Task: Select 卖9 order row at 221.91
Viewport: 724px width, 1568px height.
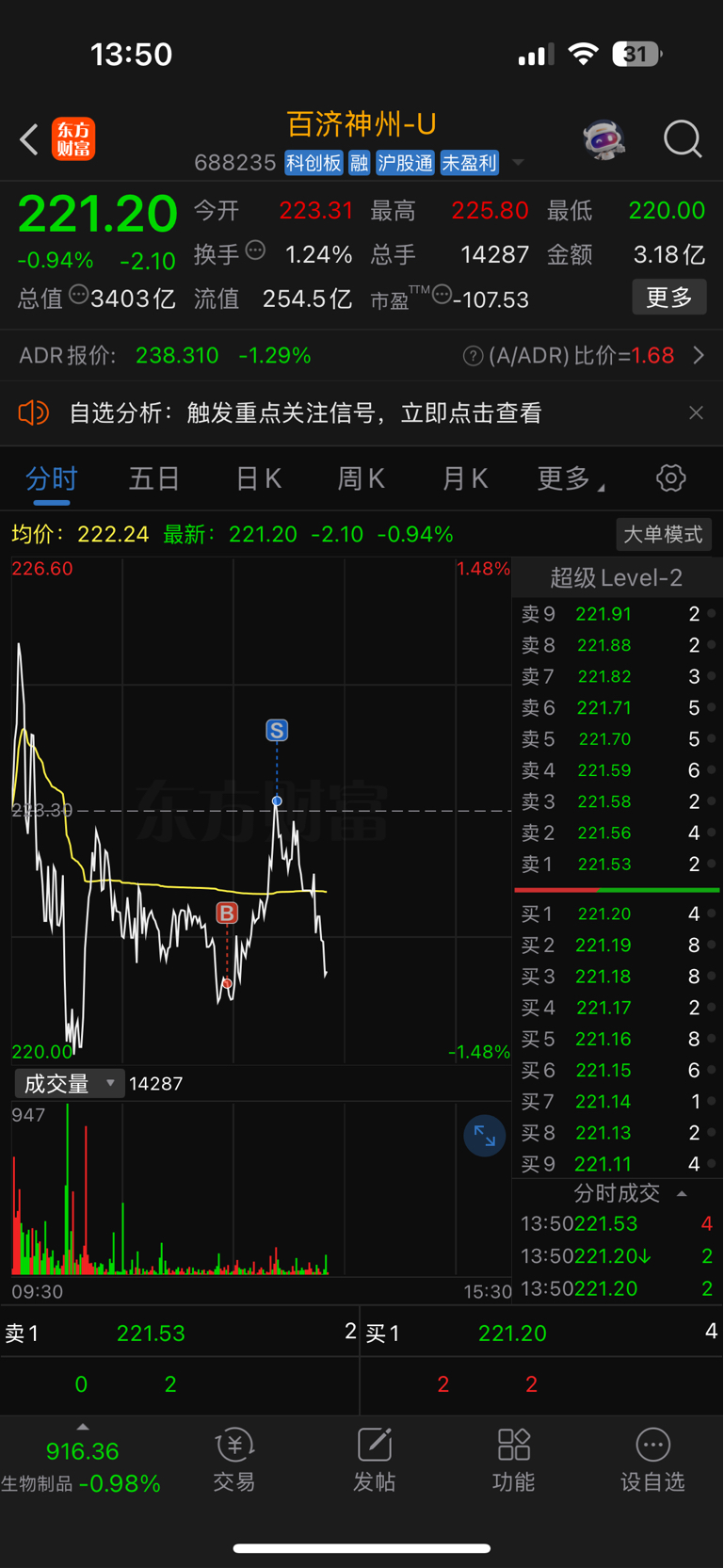Action: tap(618, 614)
